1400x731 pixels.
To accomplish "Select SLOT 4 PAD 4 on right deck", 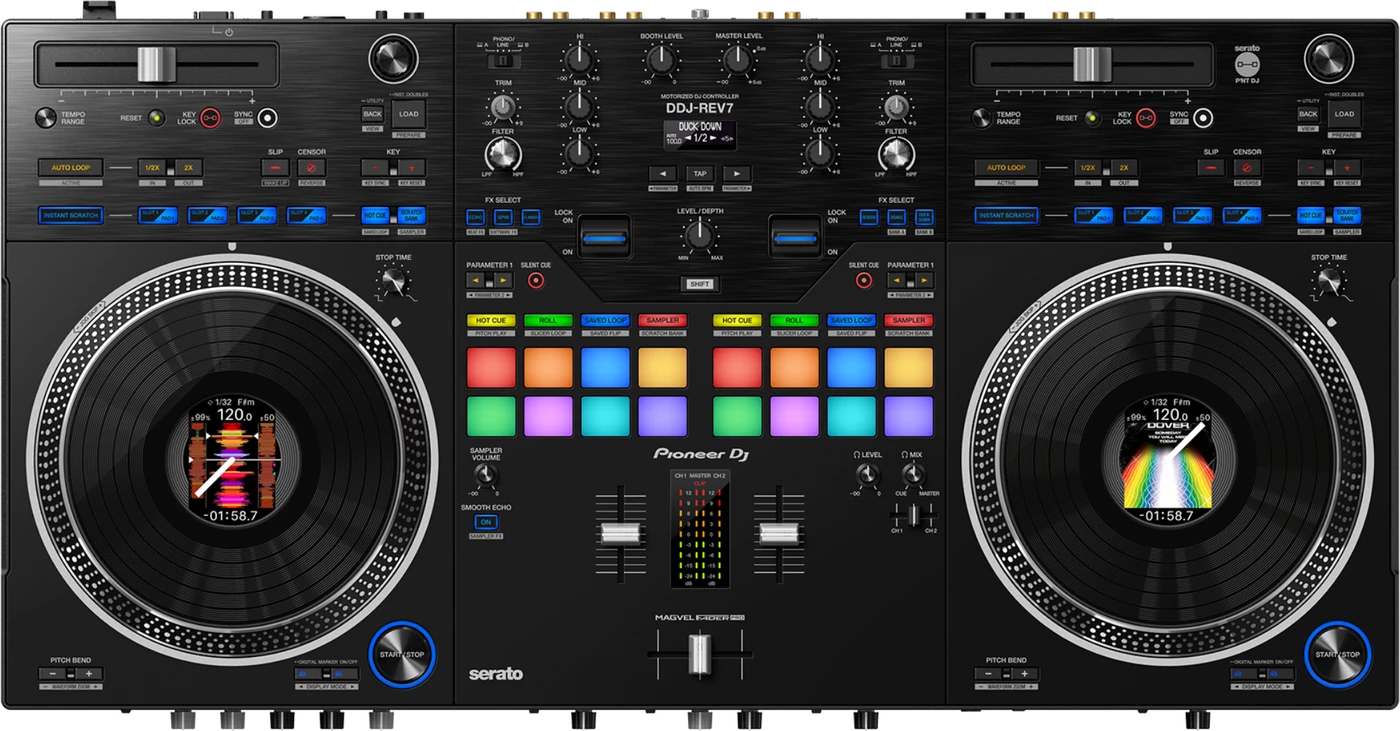I will [x=1242, y=215].
